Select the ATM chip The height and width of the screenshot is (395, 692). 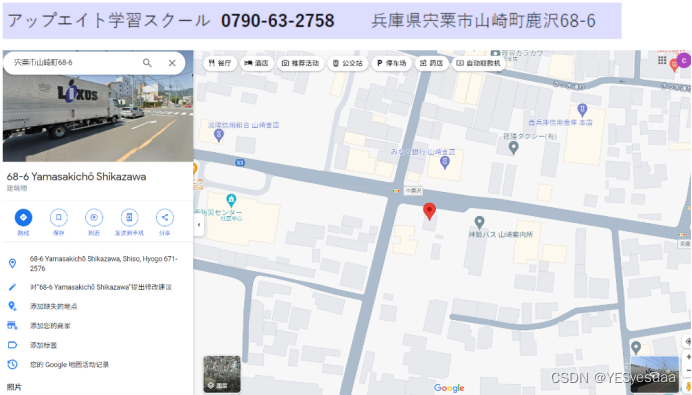pyautogui.click(x=478, y=63)
